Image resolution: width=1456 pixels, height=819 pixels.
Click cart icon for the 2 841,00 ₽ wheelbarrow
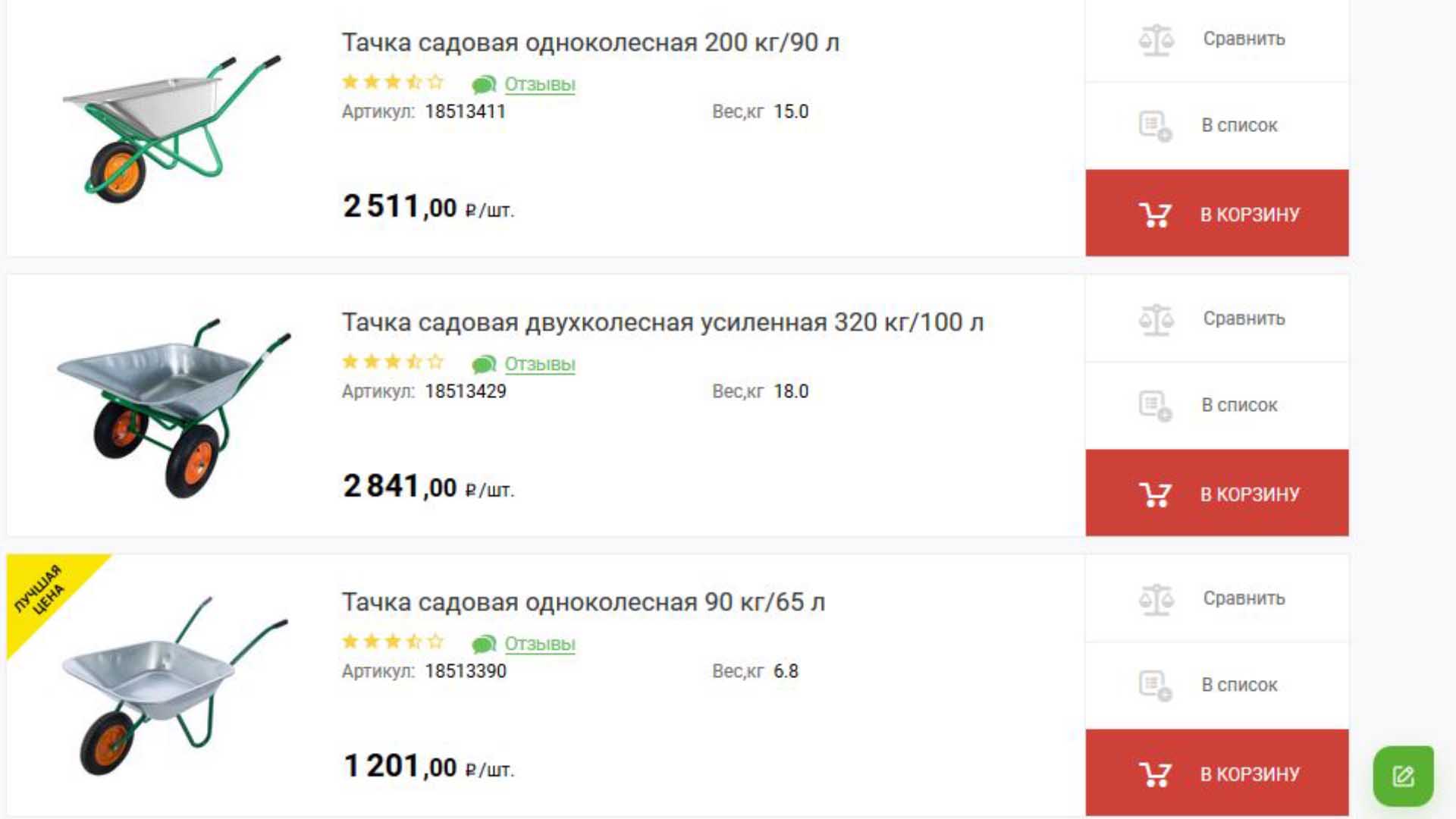point(1155,494)
